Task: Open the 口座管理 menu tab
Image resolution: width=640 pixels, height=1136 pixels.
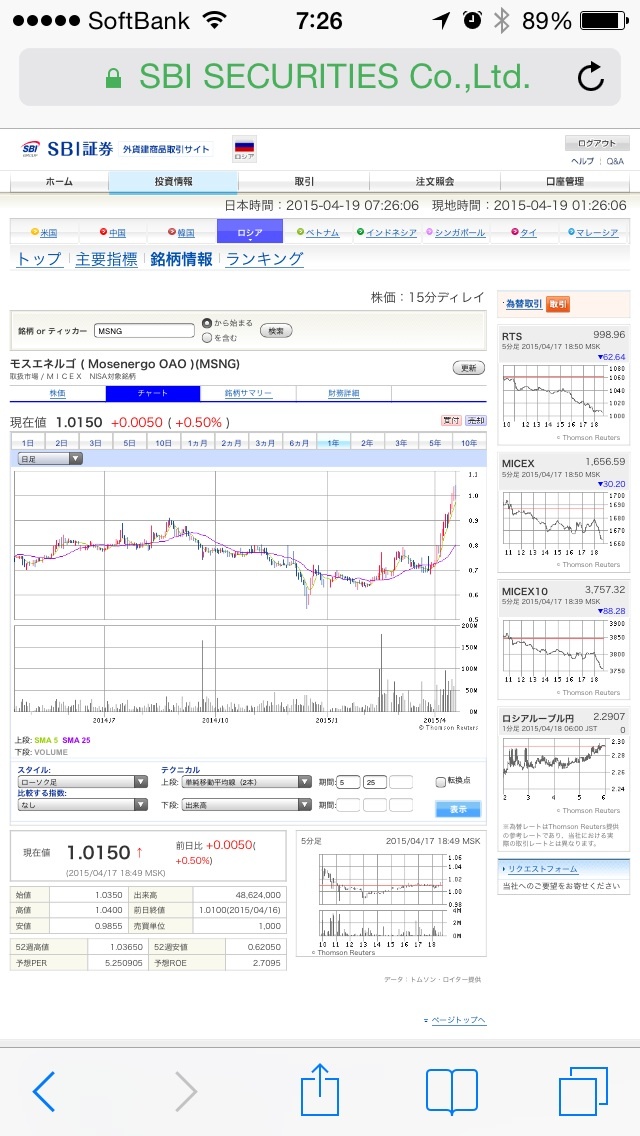Action: [565, 182]
